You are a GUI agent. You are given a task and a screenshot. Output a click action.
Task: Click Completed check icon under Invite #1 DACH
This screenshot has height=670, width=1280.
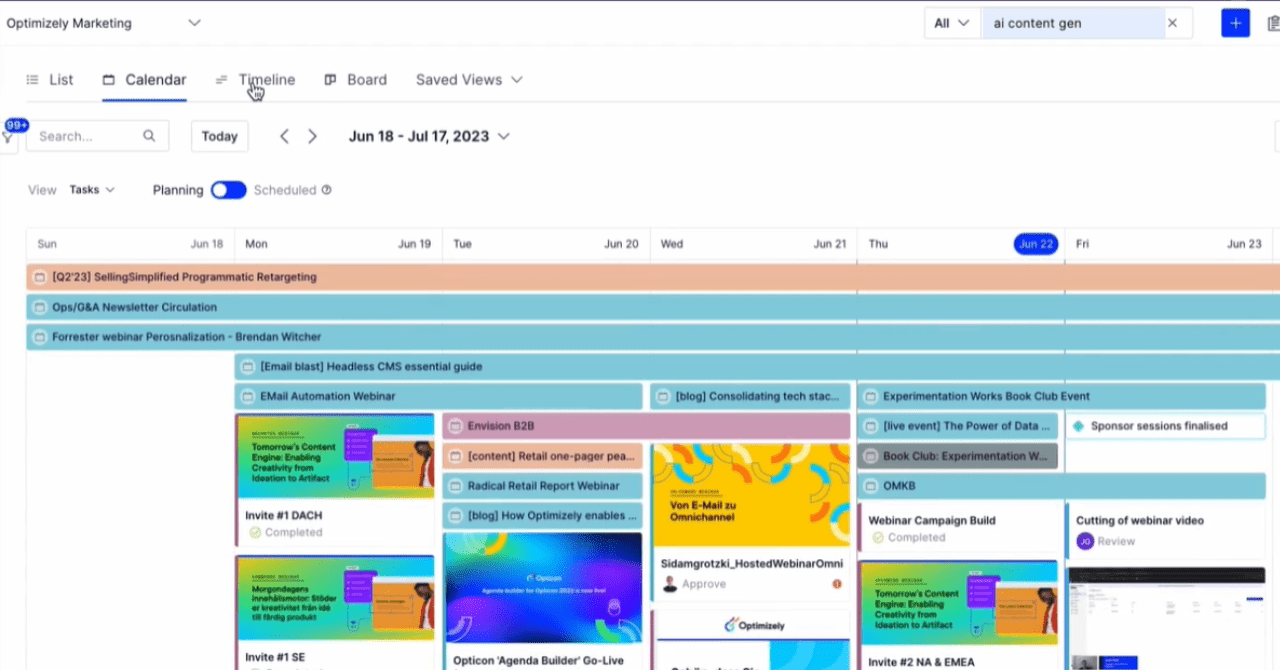pos(255,533)
